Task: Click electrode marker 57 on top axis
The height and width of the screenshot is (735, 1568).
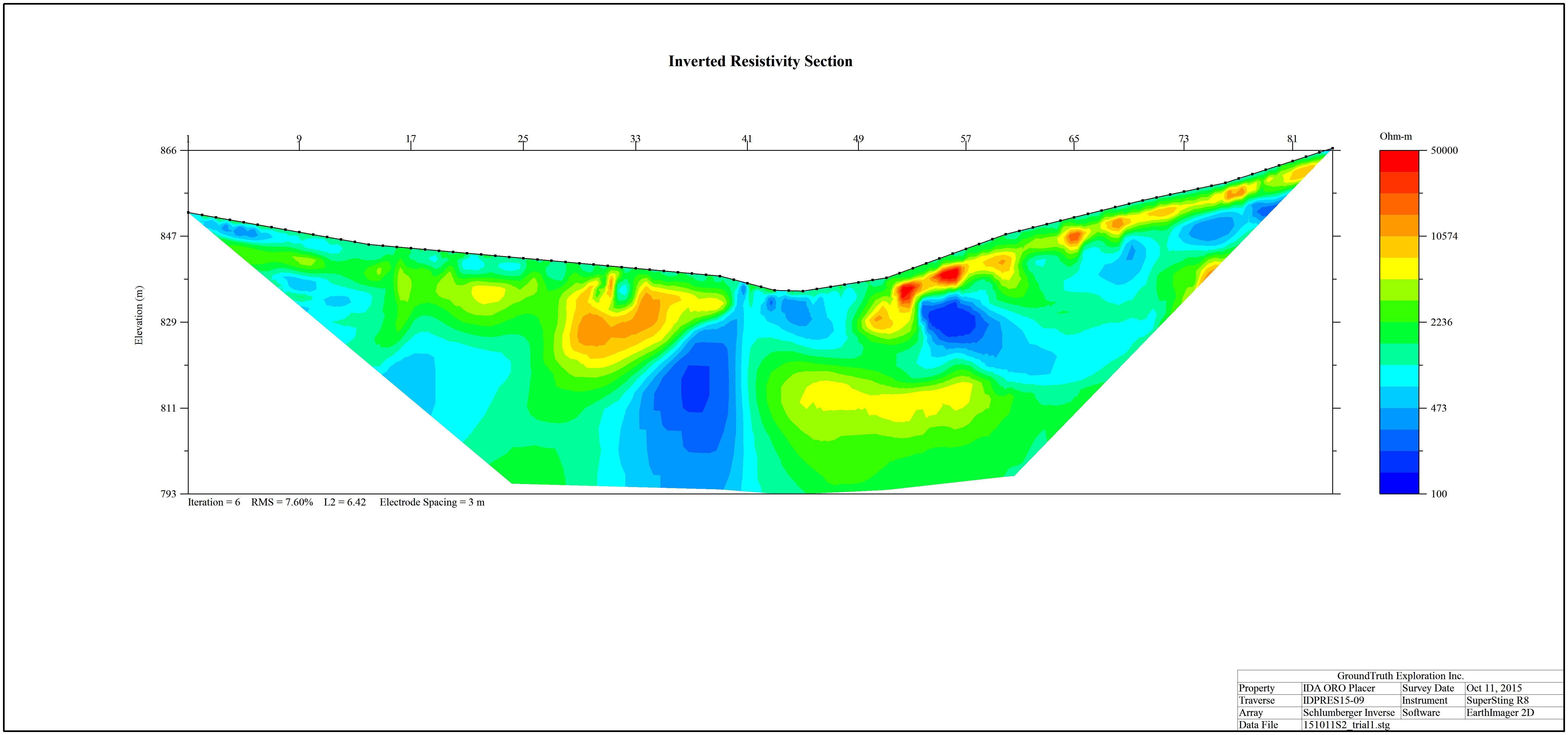Action: click(x=966, y=139)
